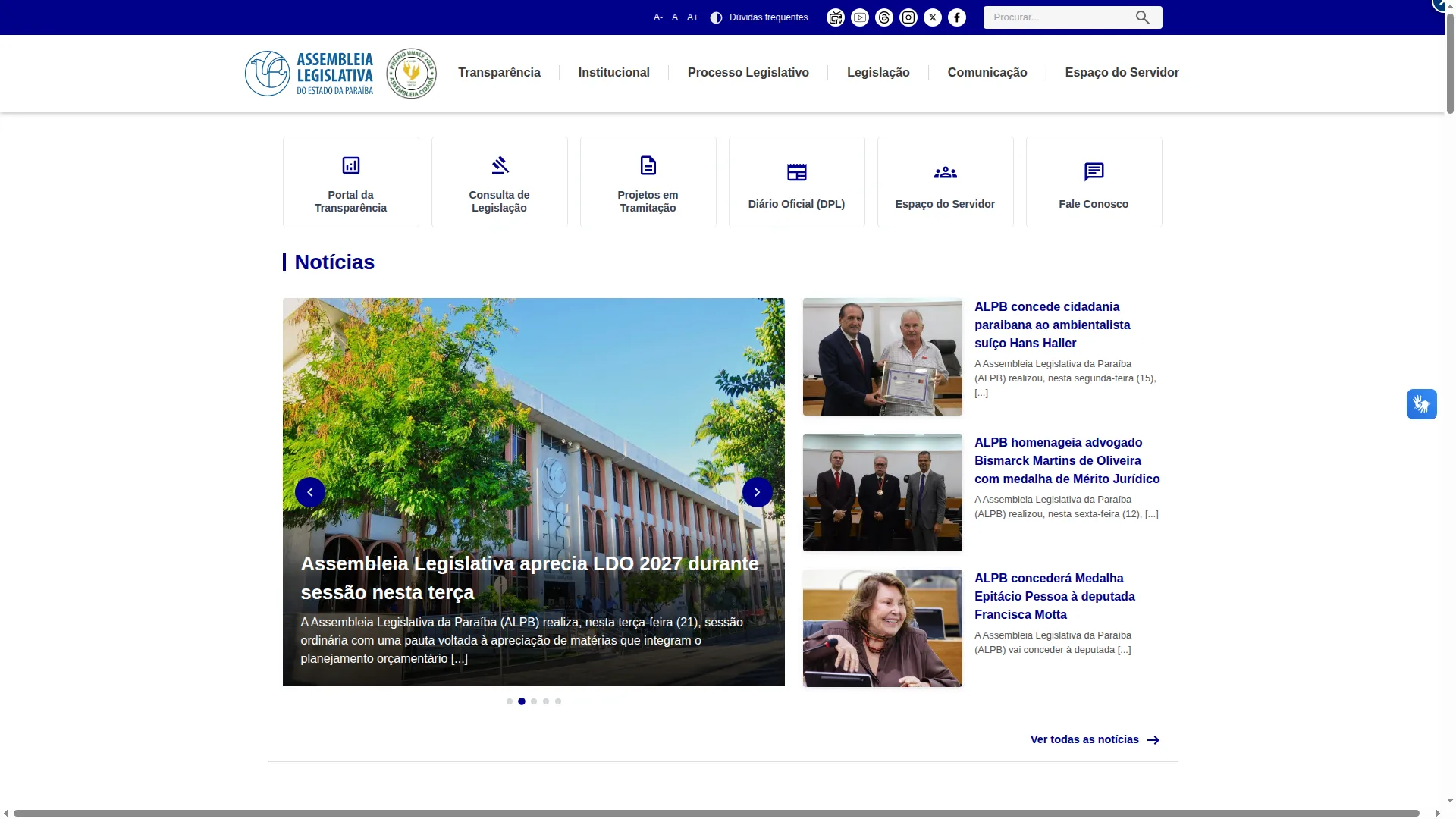
Task: Open Hans Haller citizenship news photo
Action: [883, 356]
